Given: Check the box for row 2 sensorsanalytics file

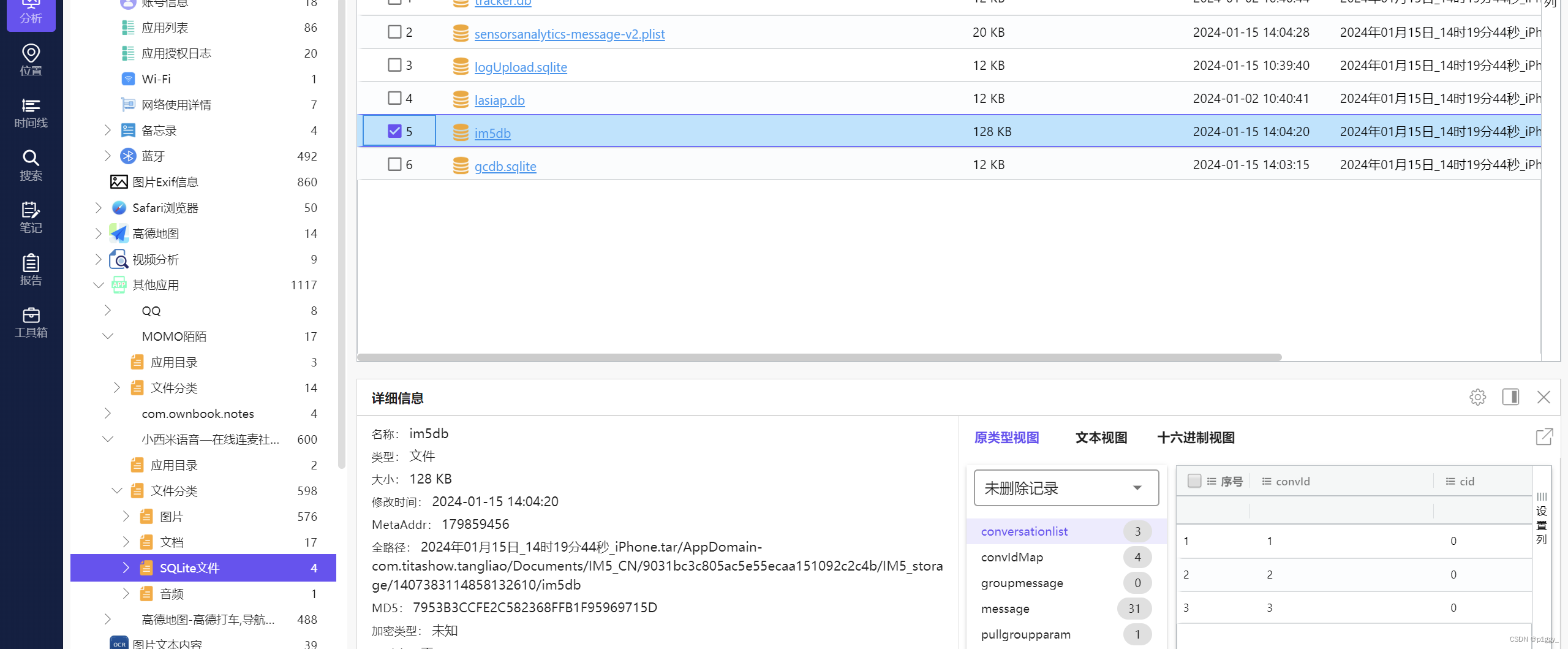Looking at the screenshot, I should 394,32.
